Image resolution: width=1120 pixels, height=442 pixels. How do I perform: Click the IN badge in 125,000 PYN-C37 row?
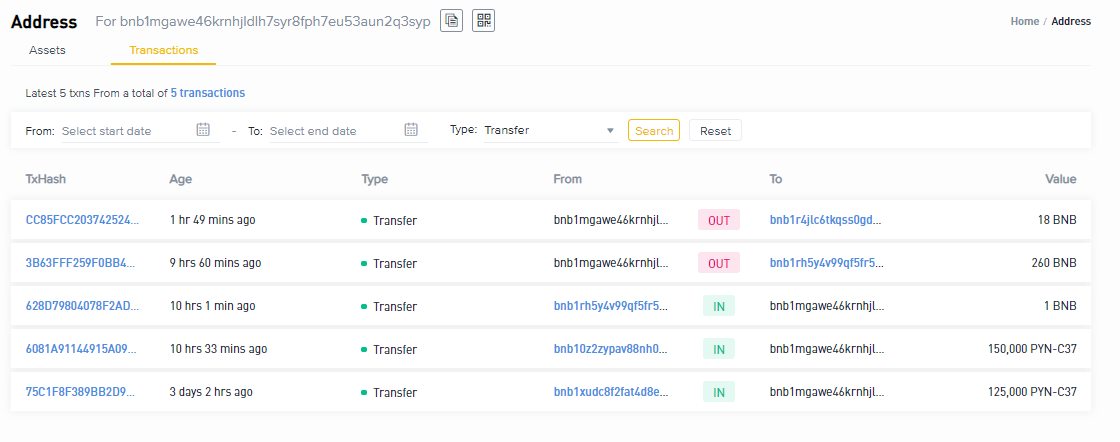[x=719, y=392]
